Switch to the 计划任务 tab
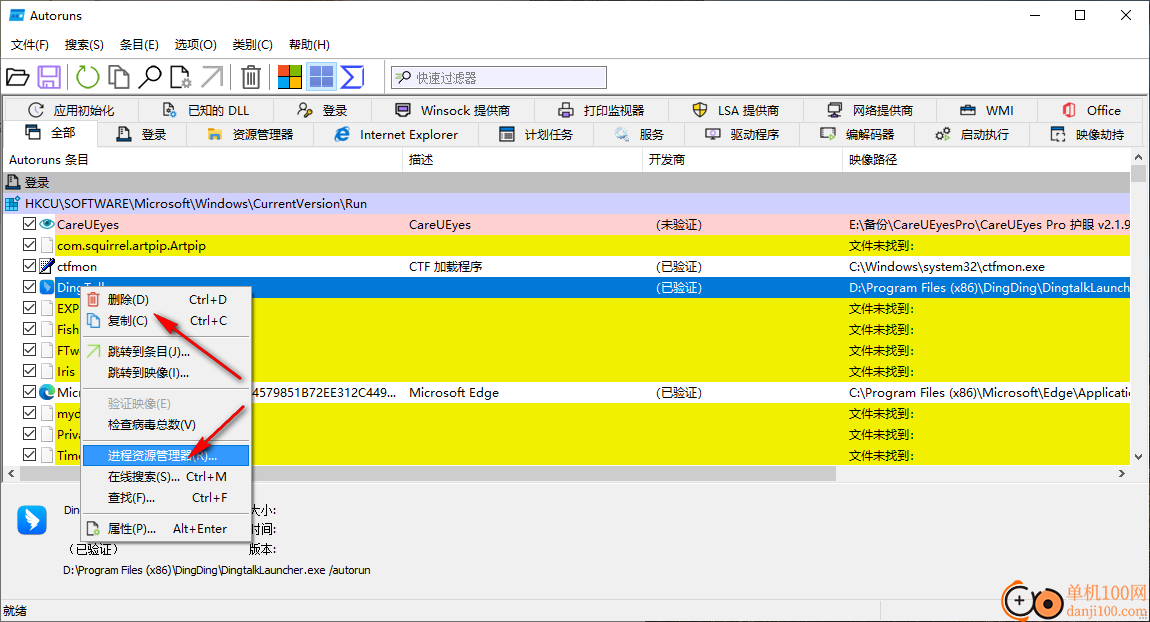Image resolution: width=1150 pixels, height=622 pixels. [x=536, y=134]
